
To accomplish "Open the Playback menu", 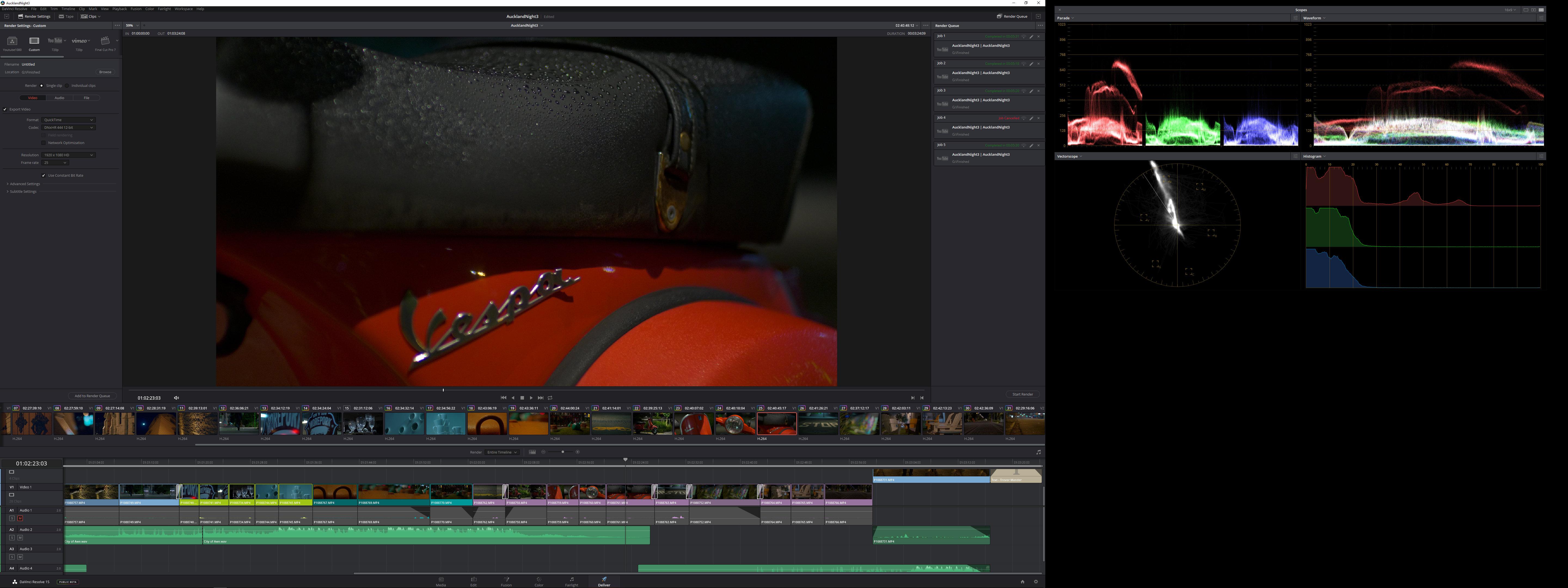I will 119,9.
